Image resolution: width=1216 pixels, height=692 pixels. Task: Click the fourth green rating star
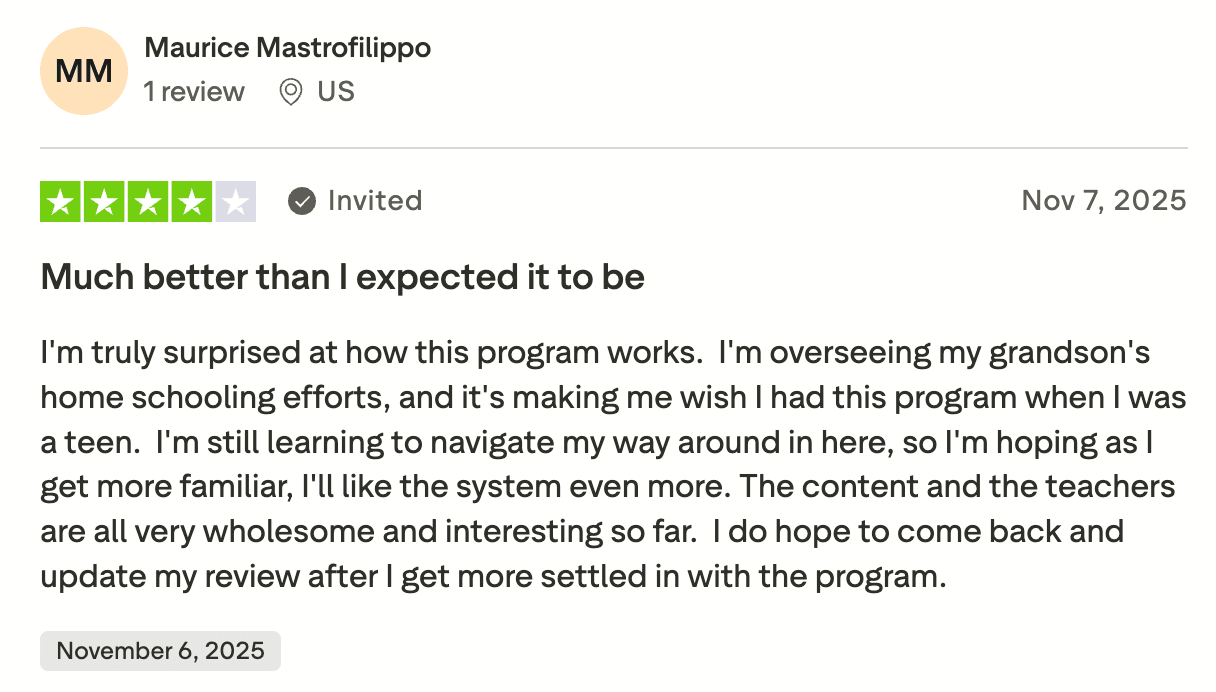192,201
